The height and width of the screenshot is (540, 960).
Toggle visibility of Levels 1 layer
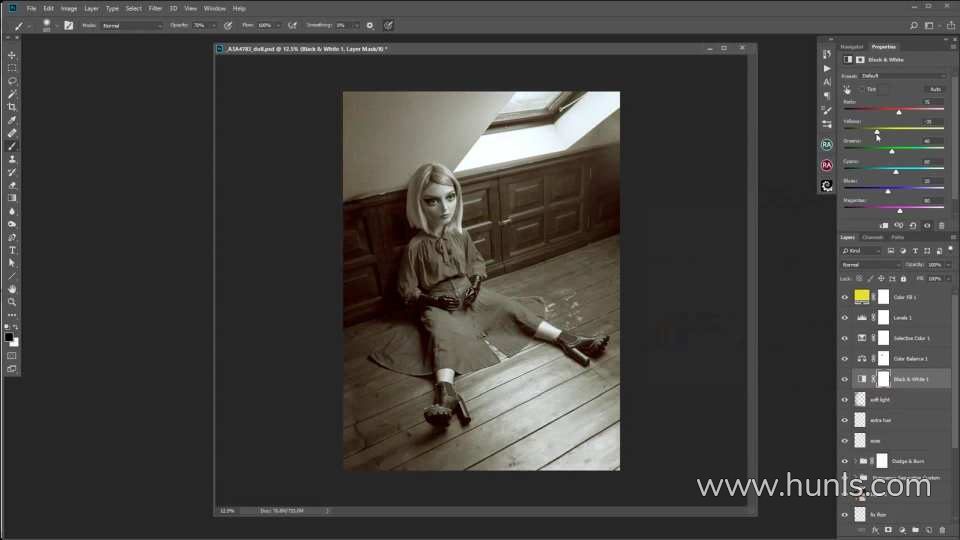pos(845,317)
